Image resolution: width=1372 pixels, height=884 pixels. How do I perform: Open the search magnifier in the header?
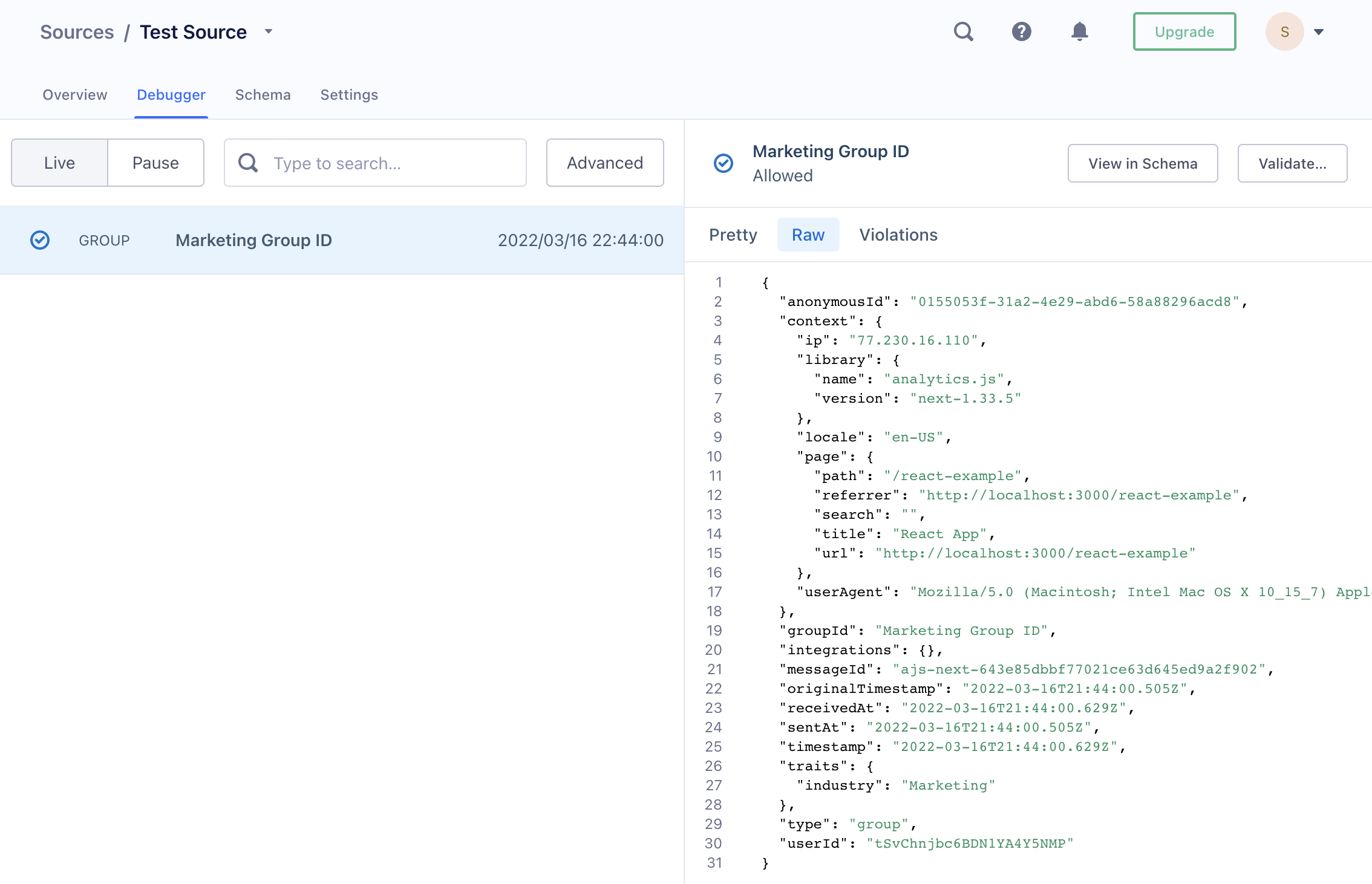tap(964, 31)
